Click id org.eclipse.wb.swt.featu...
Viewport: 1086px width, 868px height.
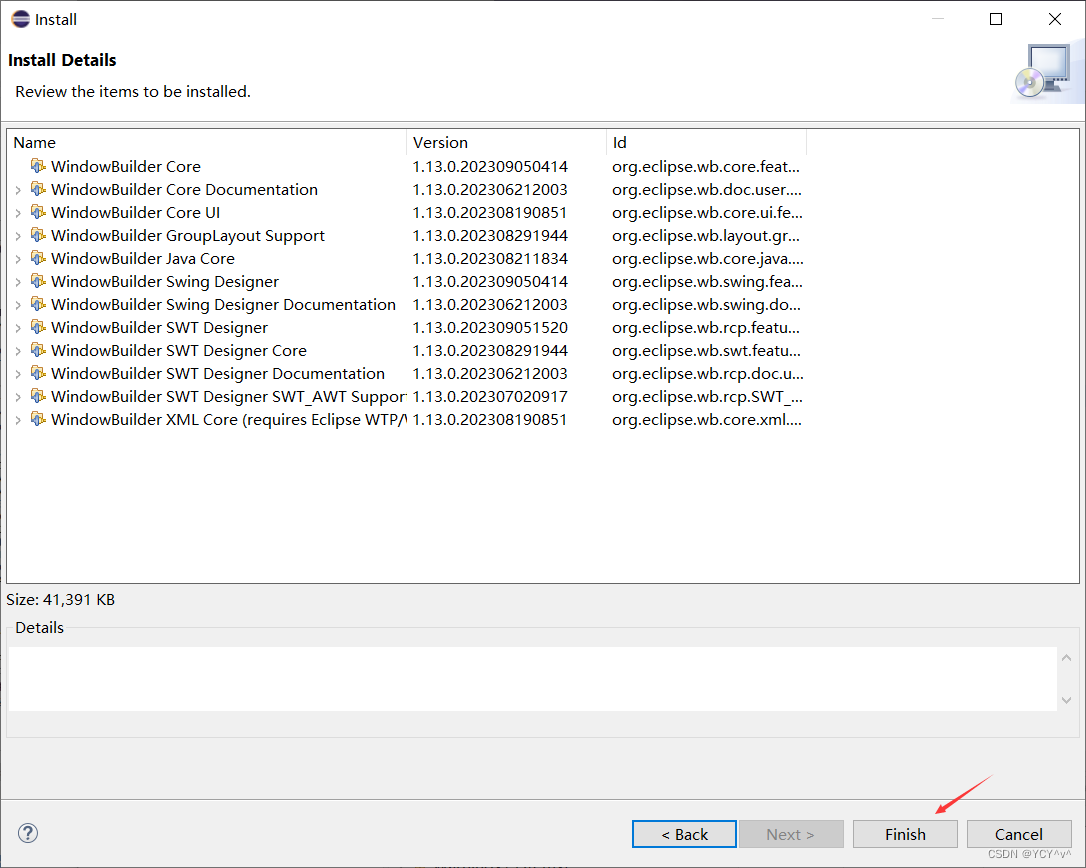click(706, 351)
